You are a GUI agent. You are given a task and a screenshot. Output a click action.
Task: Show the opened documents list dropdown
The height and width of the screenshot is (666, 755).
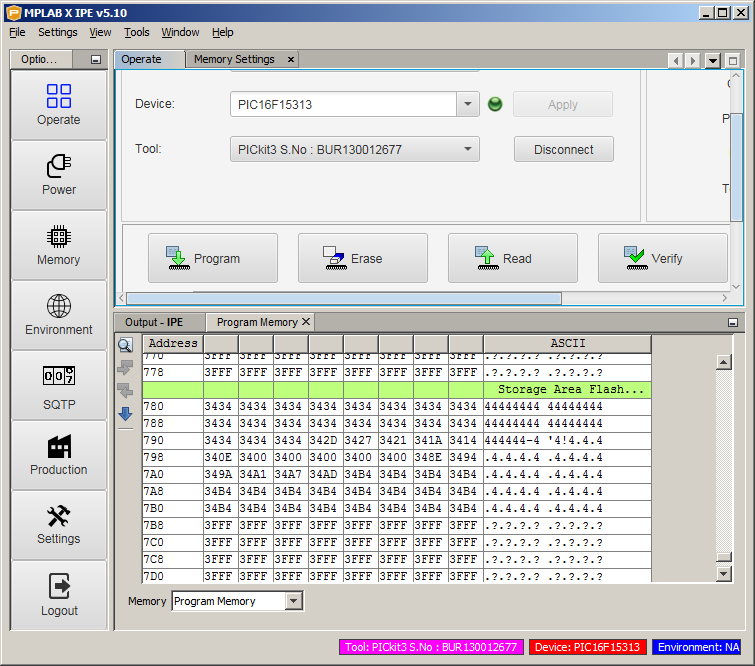point(713,61)
